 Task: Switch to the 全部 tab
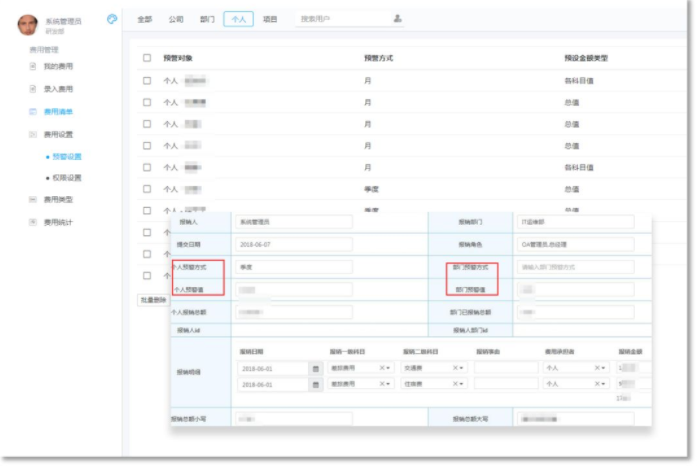[144, 19]
